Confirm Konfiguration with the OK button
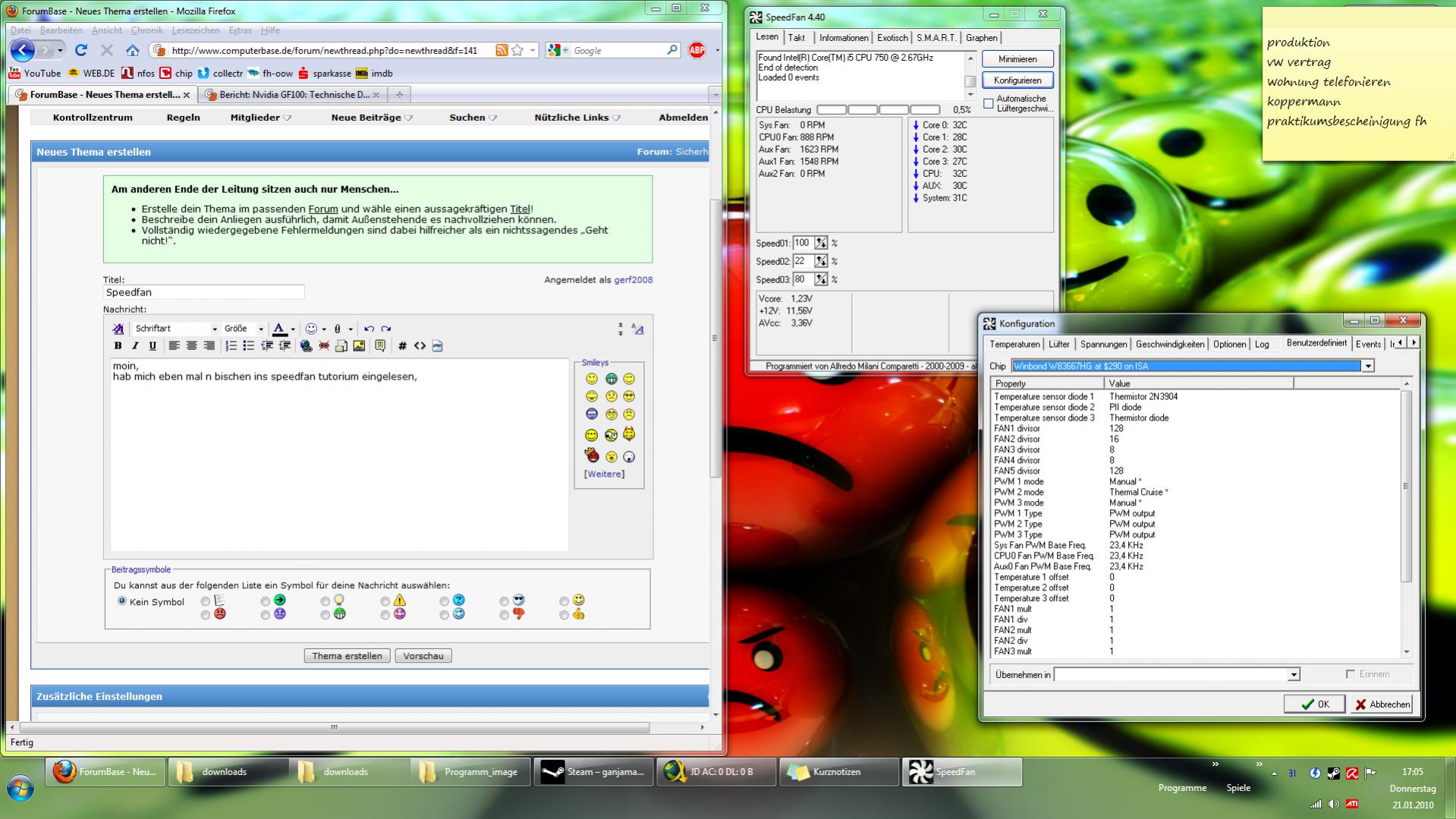 [1314, 704]
